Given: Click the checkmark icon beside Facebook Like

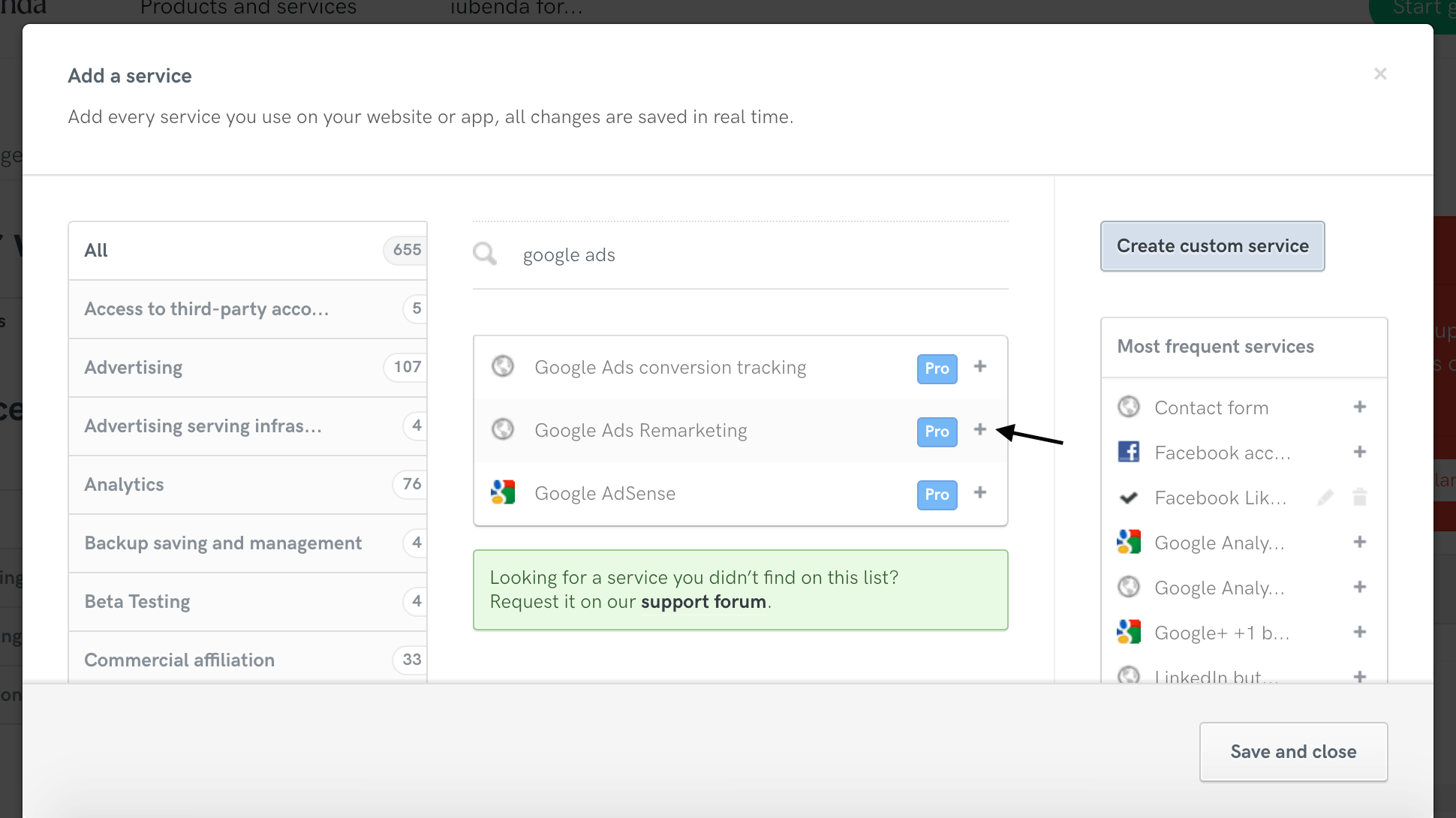Looking at the screenshot, I should (1129, 497).
